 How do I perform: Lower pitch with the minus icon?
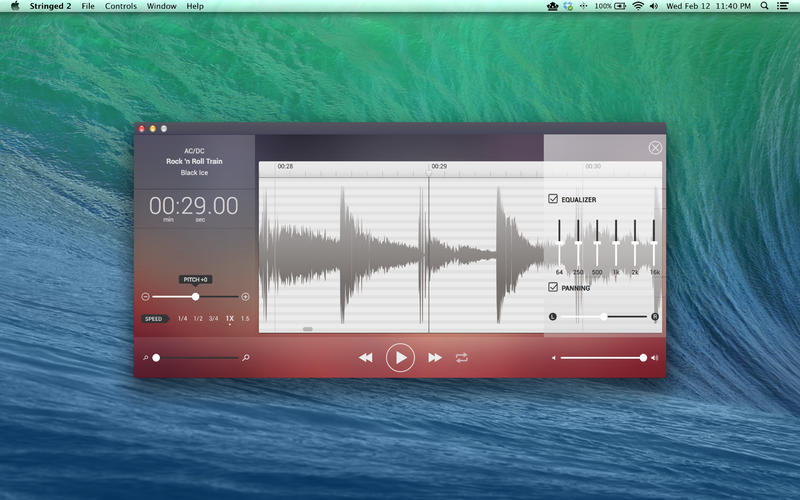pyautogui.click(x=145, y=296)
